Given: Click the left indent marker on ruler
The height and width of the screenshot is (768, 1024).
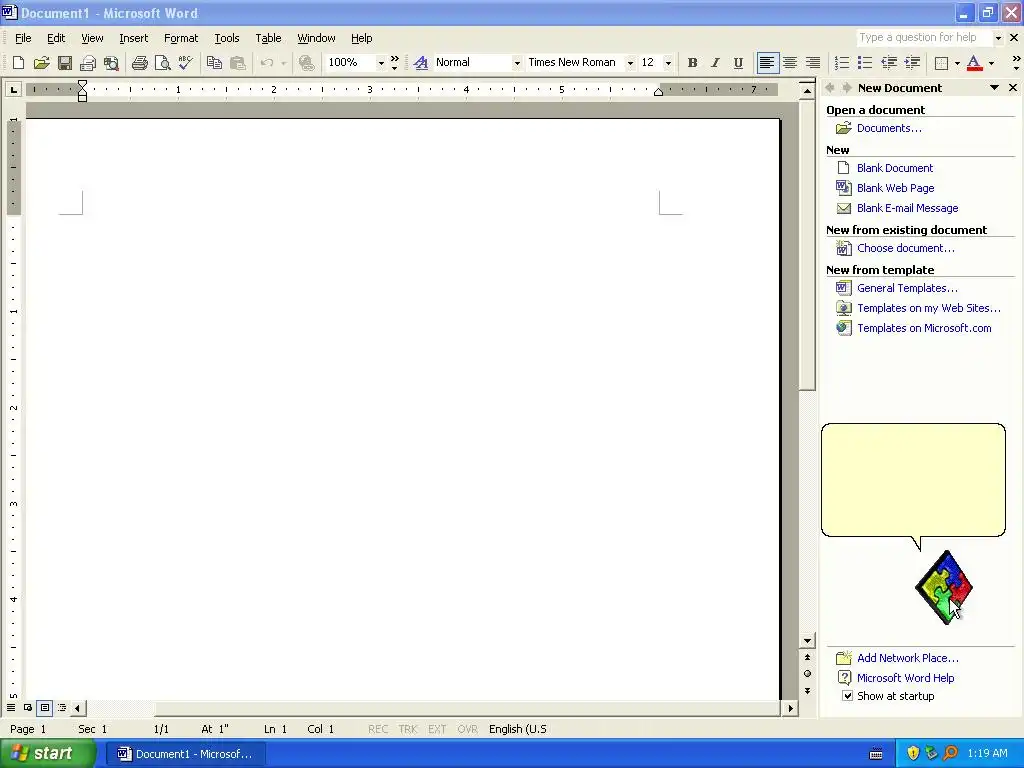Looking at the screenshot, I should click(82, 97).
